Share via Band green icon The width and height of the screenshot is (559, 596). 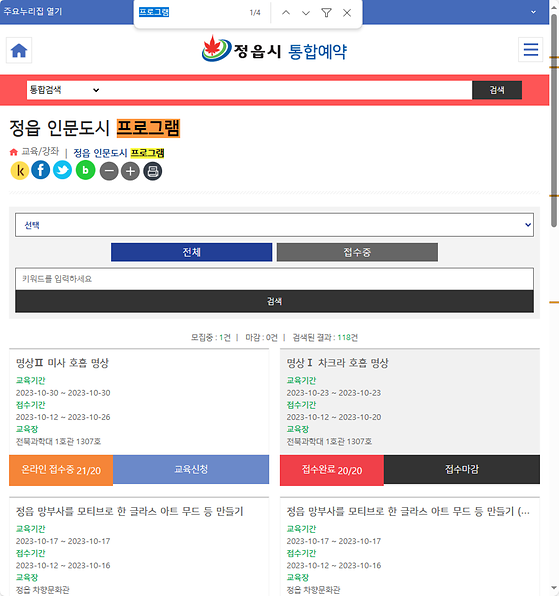click(x=86, y=170)
